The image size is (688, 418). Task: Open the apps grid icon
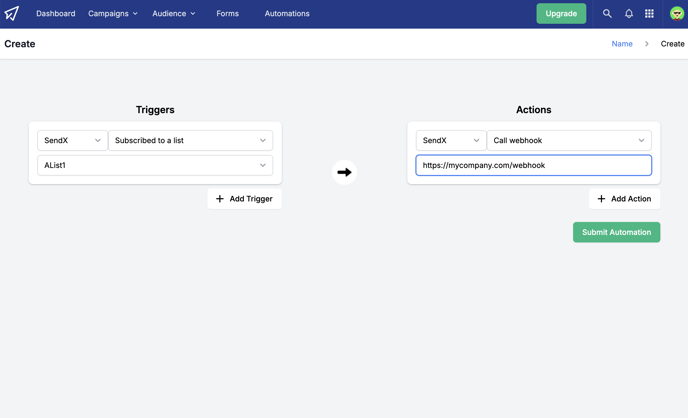(x=649, y=14)
